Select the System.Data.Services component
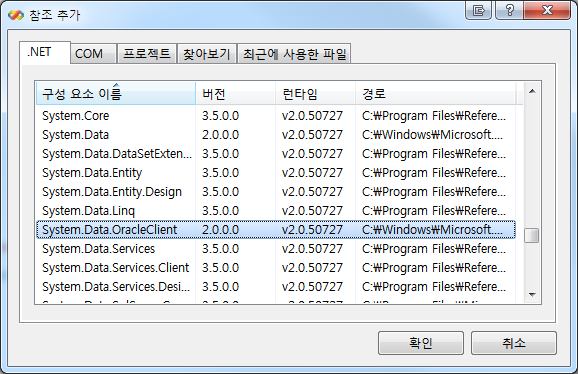578x374 pixels. coord(276,249)
